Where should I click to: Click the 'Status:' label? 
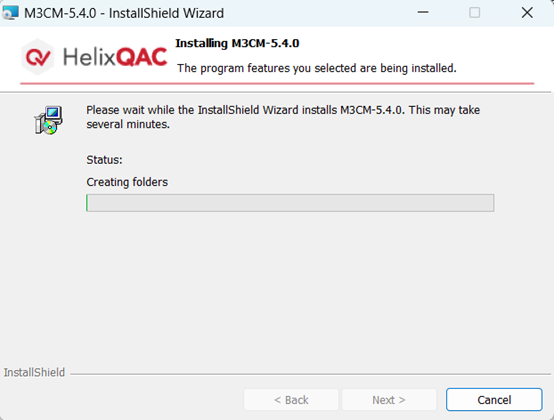pos(104,160)
